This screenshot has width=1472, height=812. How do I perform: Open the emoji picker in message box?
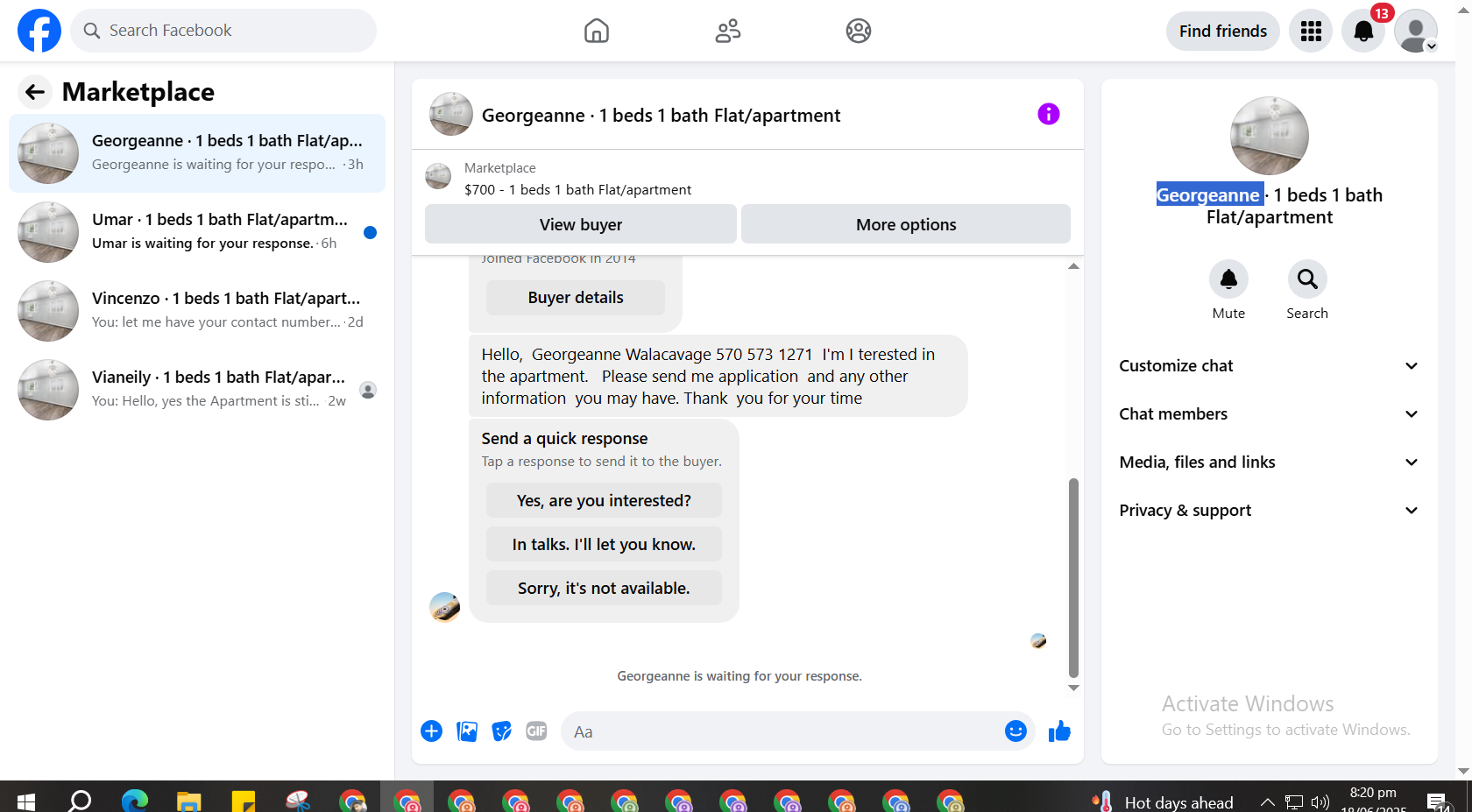pyautogui.click(x=1016, y=731)
